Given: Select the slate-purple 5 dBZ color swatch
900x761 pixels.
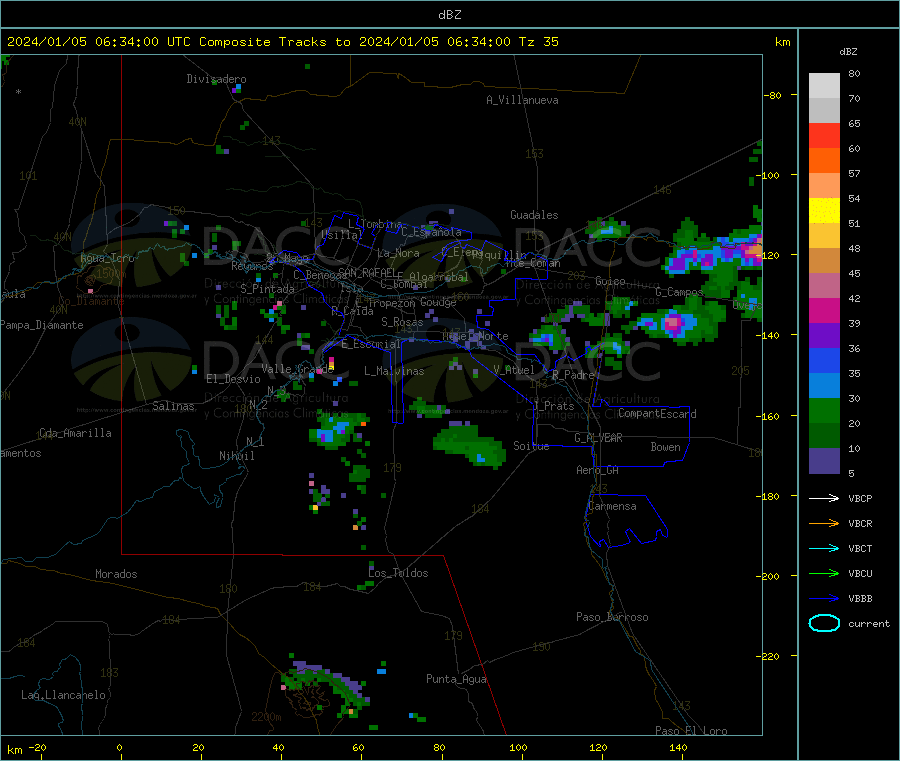Looking at the screenshot, I should coord(824,461).
